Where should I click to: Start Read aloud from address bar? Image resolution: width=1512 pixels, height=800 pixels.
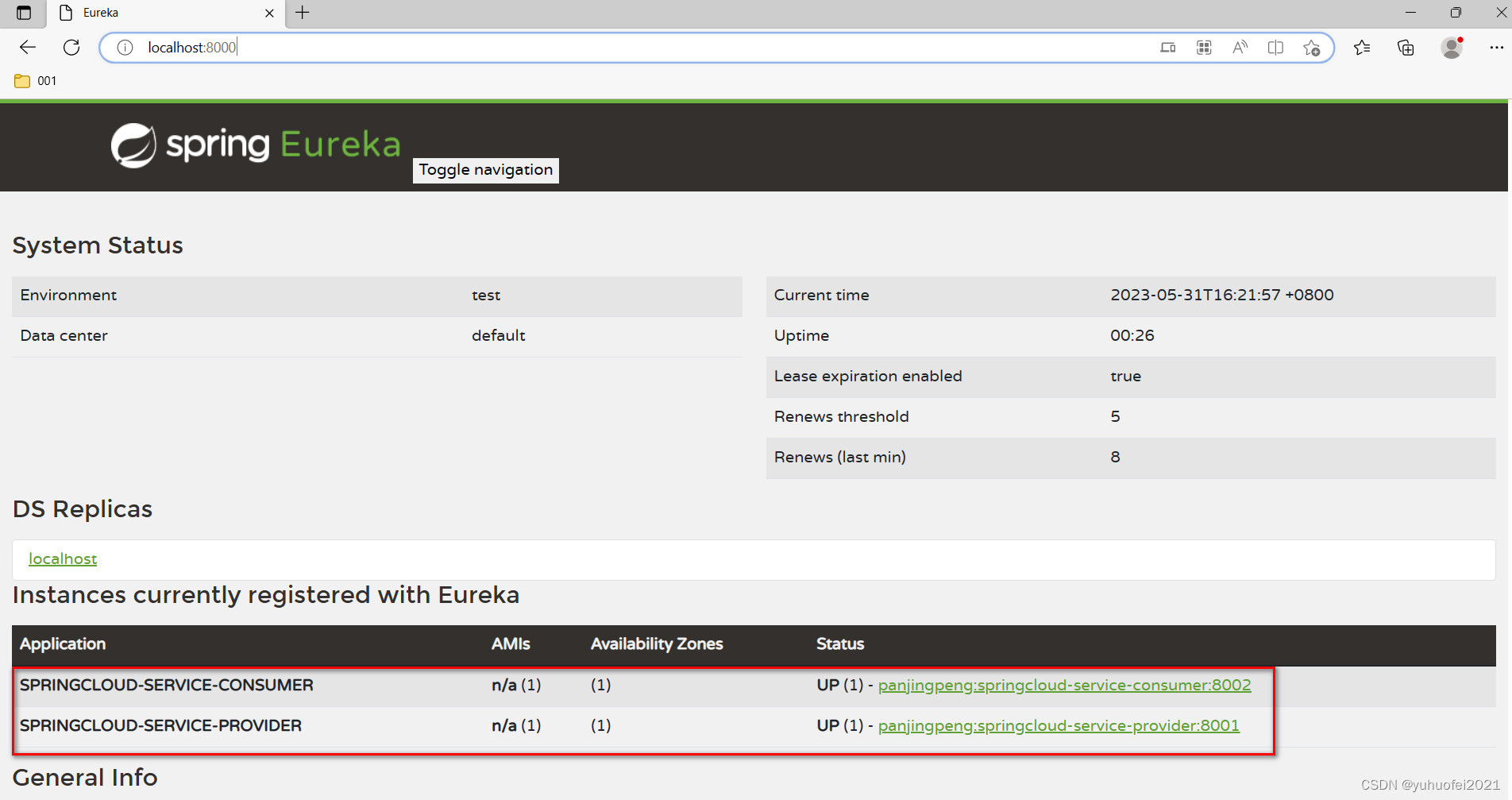click(1240, 48)
